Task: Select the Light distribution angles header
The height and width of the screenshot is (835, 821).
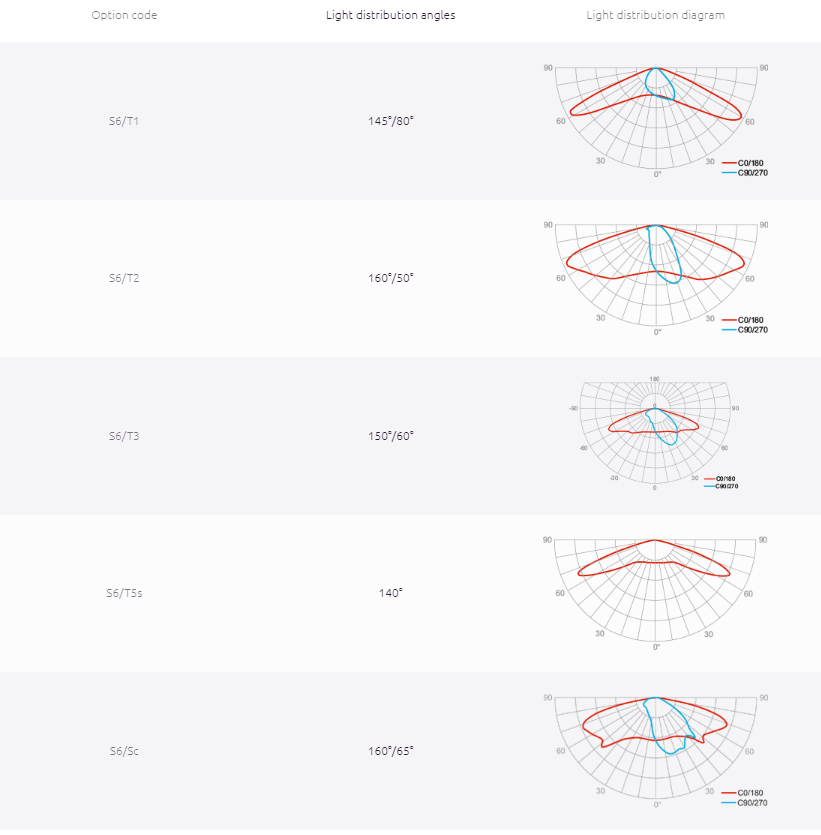Action: click(x=390, y=15)
